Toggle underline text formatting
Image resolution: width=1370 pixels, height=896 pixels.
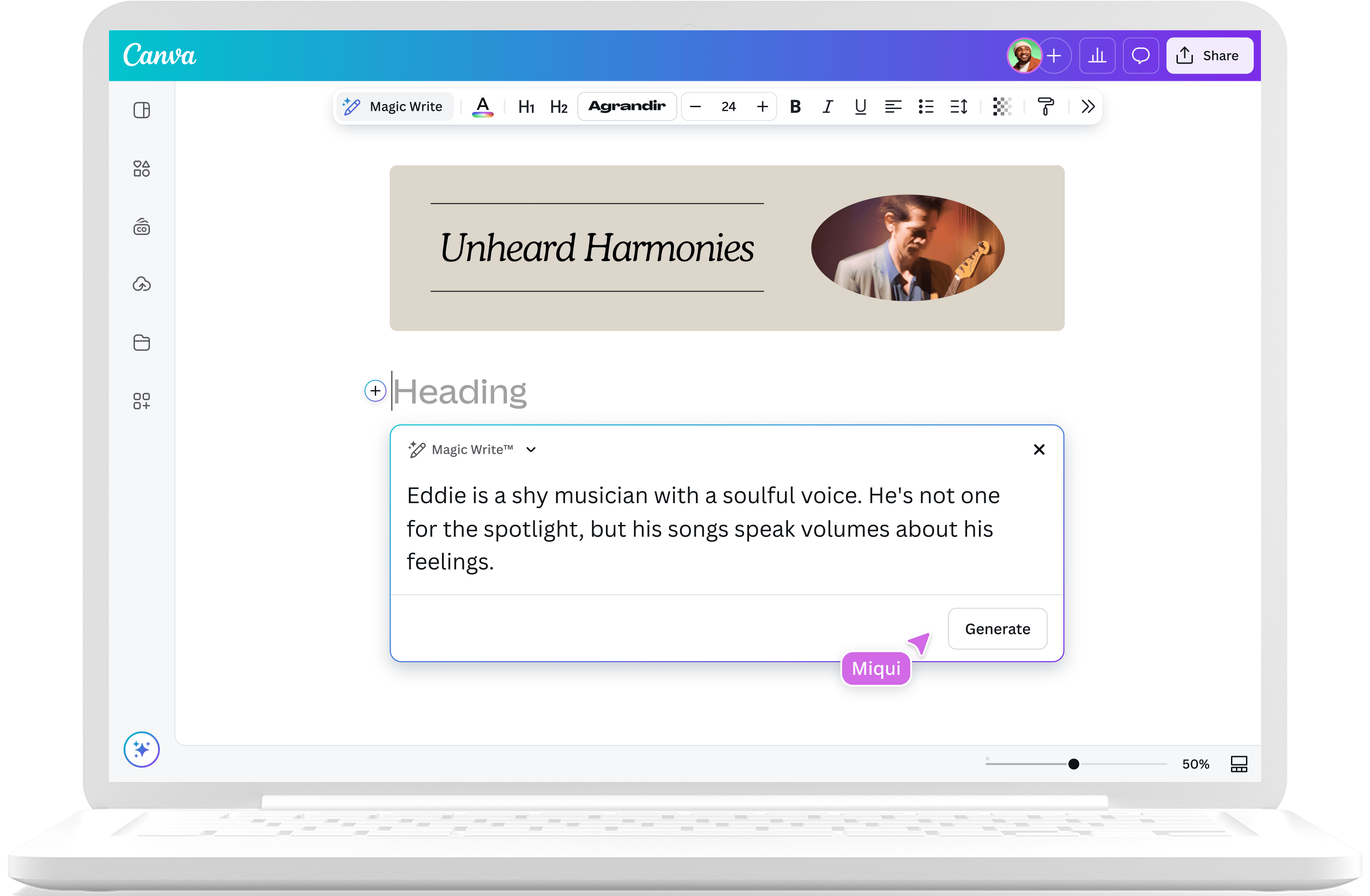click(x=860, y=106)
